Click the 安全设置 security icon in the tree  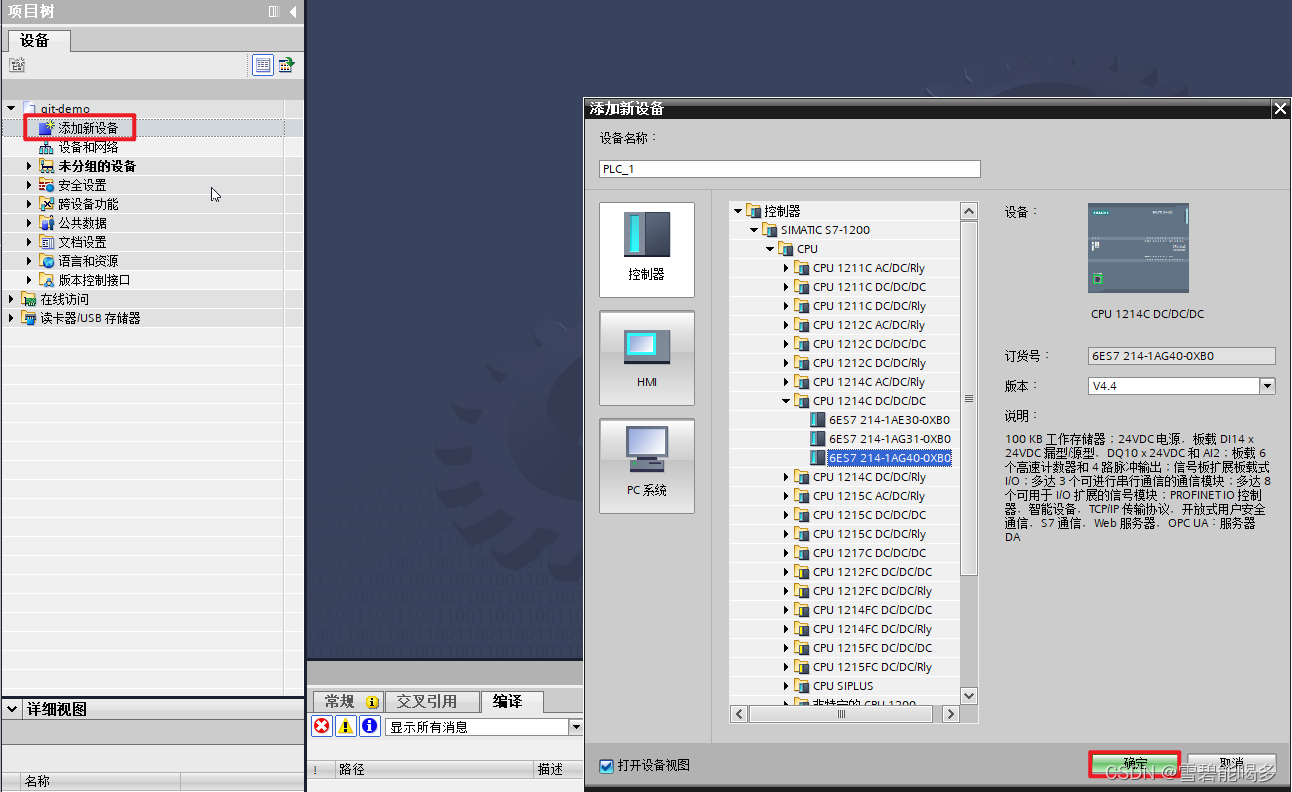pos(46,185)
